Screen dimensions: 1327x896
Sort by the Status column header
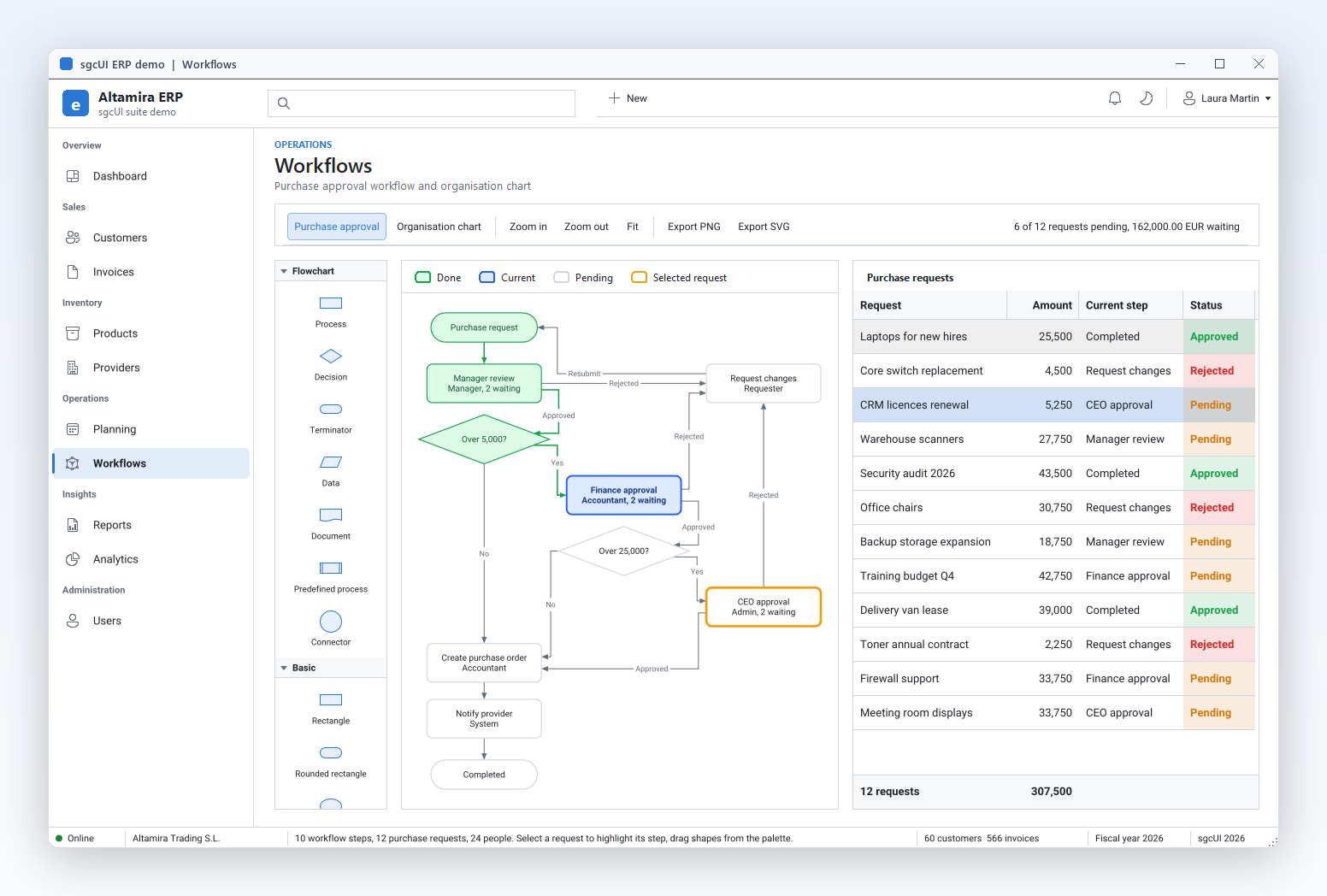(x=1219, y=305)
